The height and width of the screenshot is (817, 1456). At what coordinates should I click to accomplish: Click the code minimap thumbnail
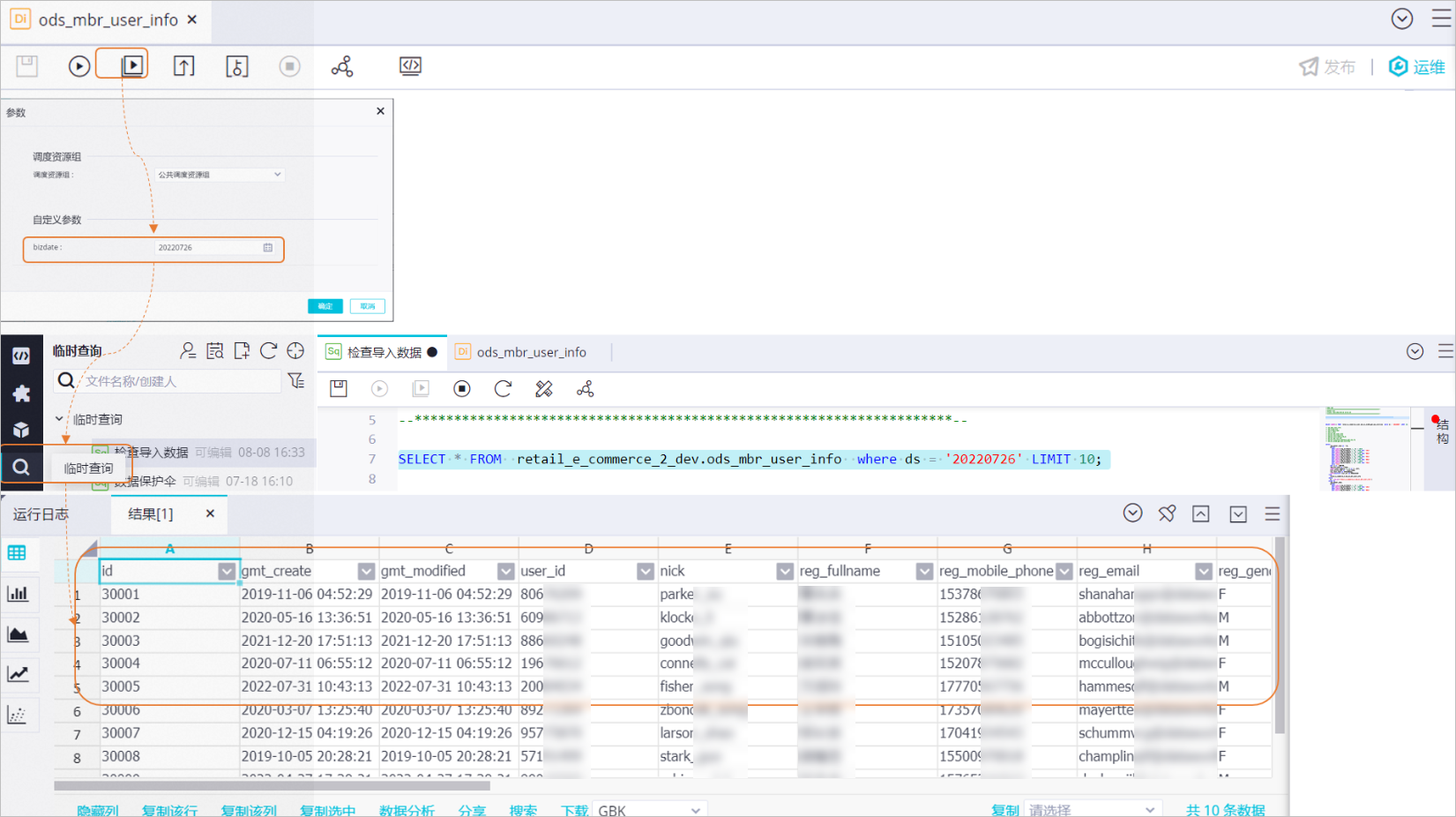[1365, 449]
